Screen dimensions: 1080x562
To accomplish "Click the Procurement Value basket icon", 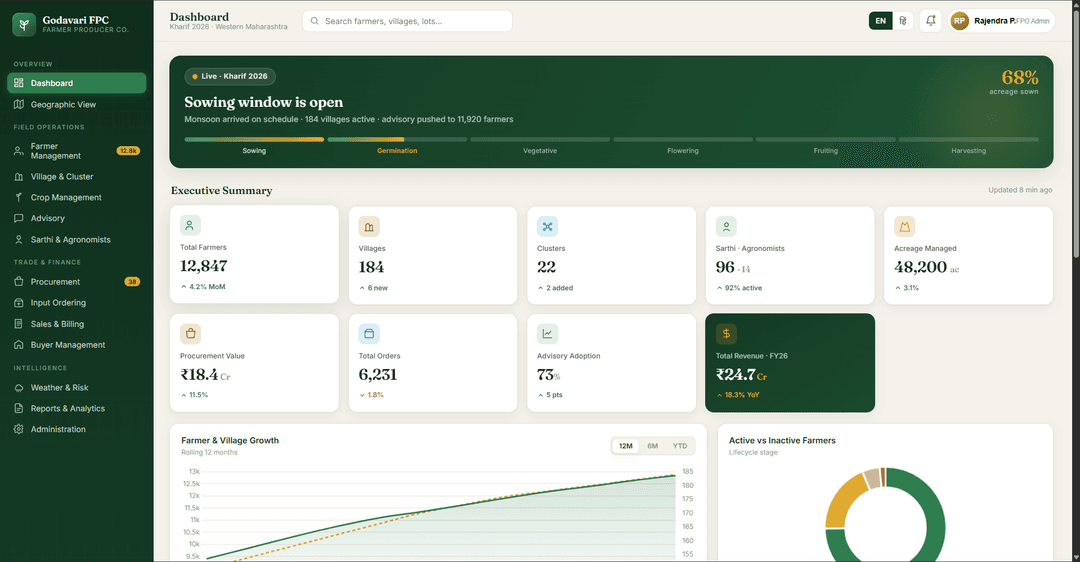I will tap(190, 333).
